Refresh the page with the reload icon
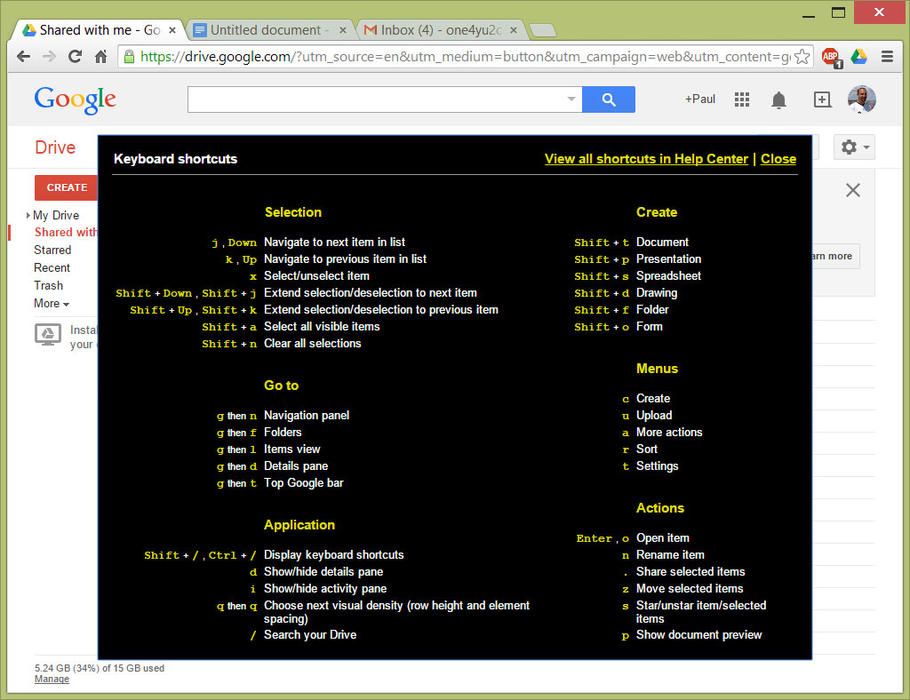Image resolution: width=910 pixels, height=700 pixels. 75,57
